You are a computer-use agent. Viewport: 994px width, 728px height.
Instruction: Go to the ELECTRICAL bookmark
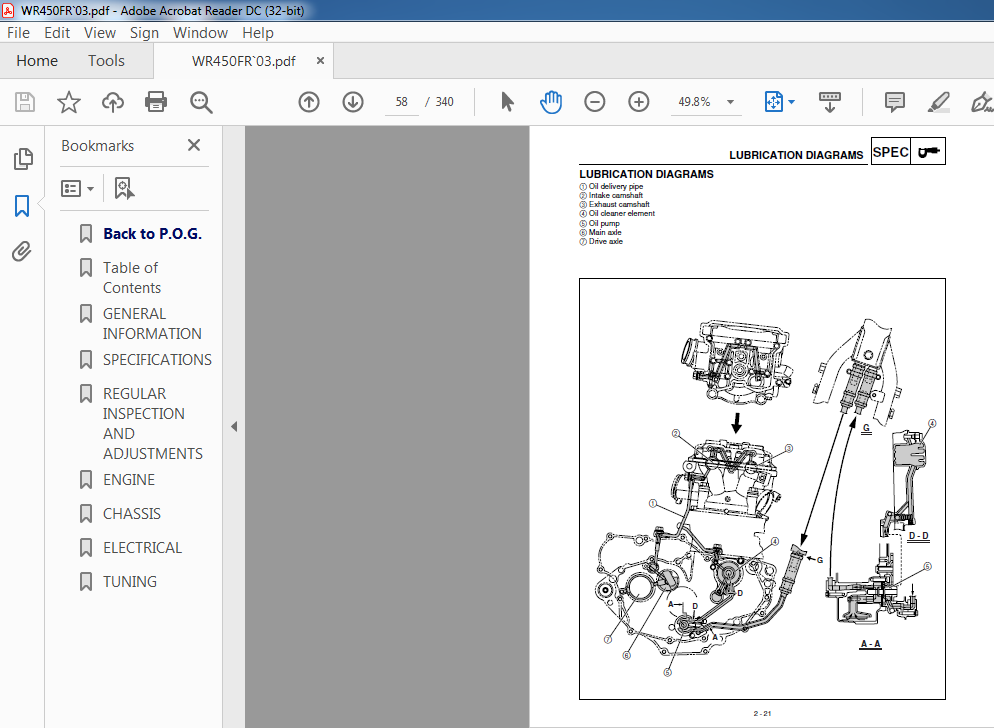click(x=142, y=548)
